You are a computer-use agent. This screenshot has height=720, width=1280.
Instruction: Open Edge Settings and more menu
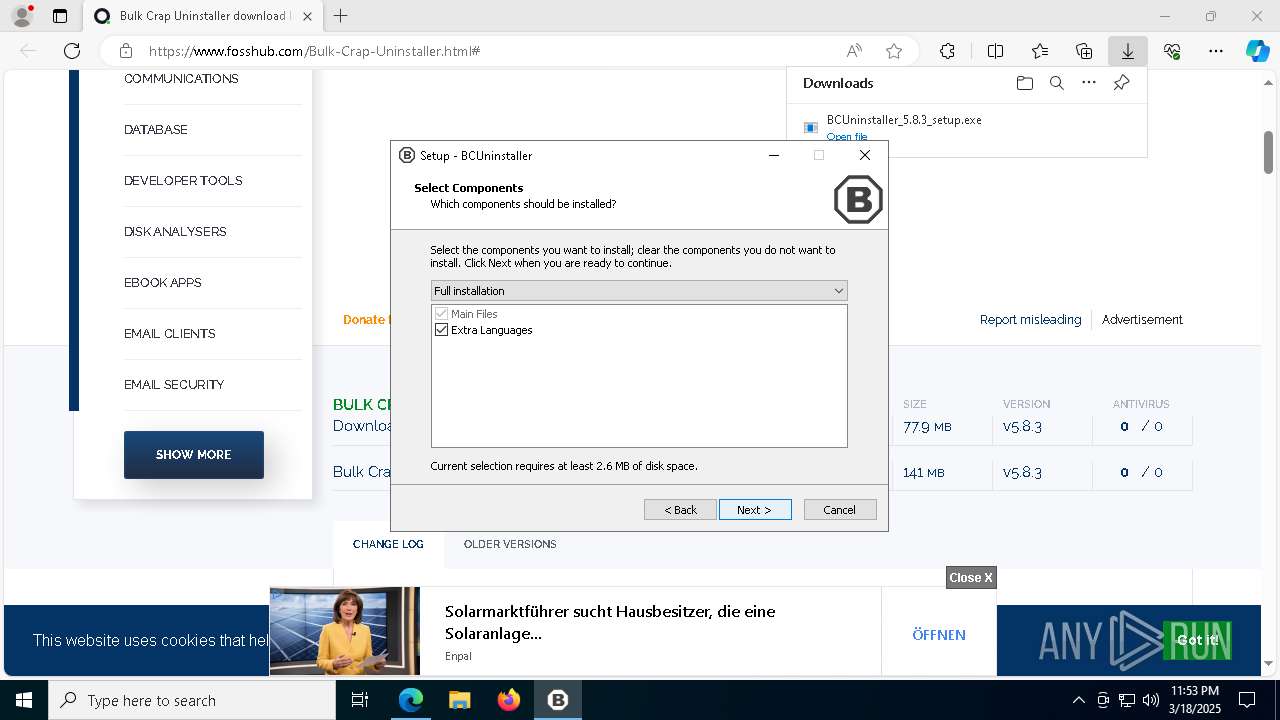tap(1216, 51)
